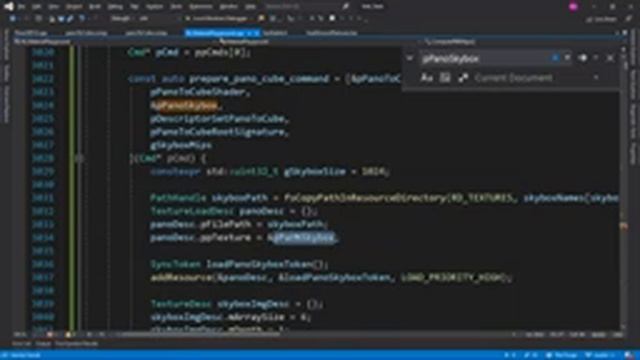Click pDescriptorSetPanoToCube in the code
The image size is (640, 360).
coord(218,119)
